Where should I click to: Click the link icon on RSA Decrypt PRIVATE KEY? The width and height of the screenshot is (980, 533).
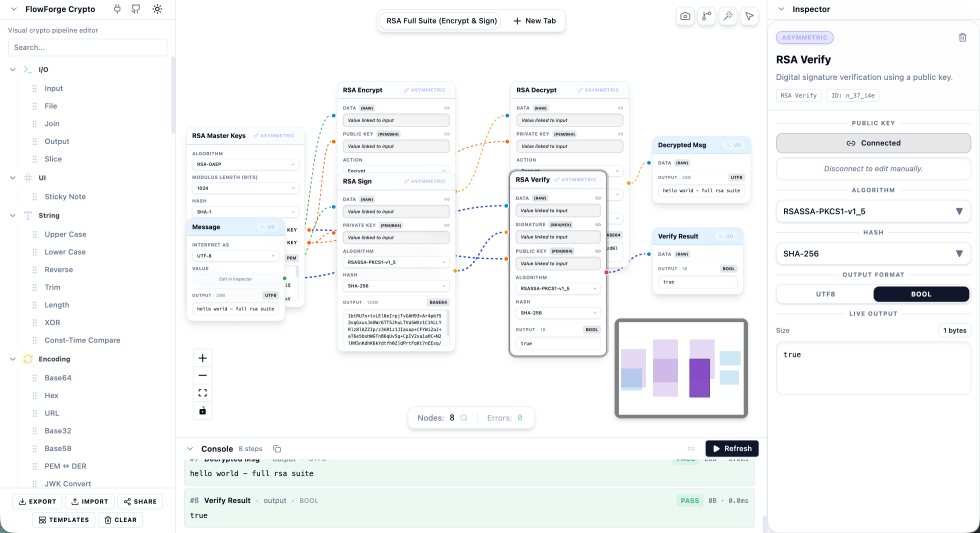pyautogui.click(x=620, y=134)
